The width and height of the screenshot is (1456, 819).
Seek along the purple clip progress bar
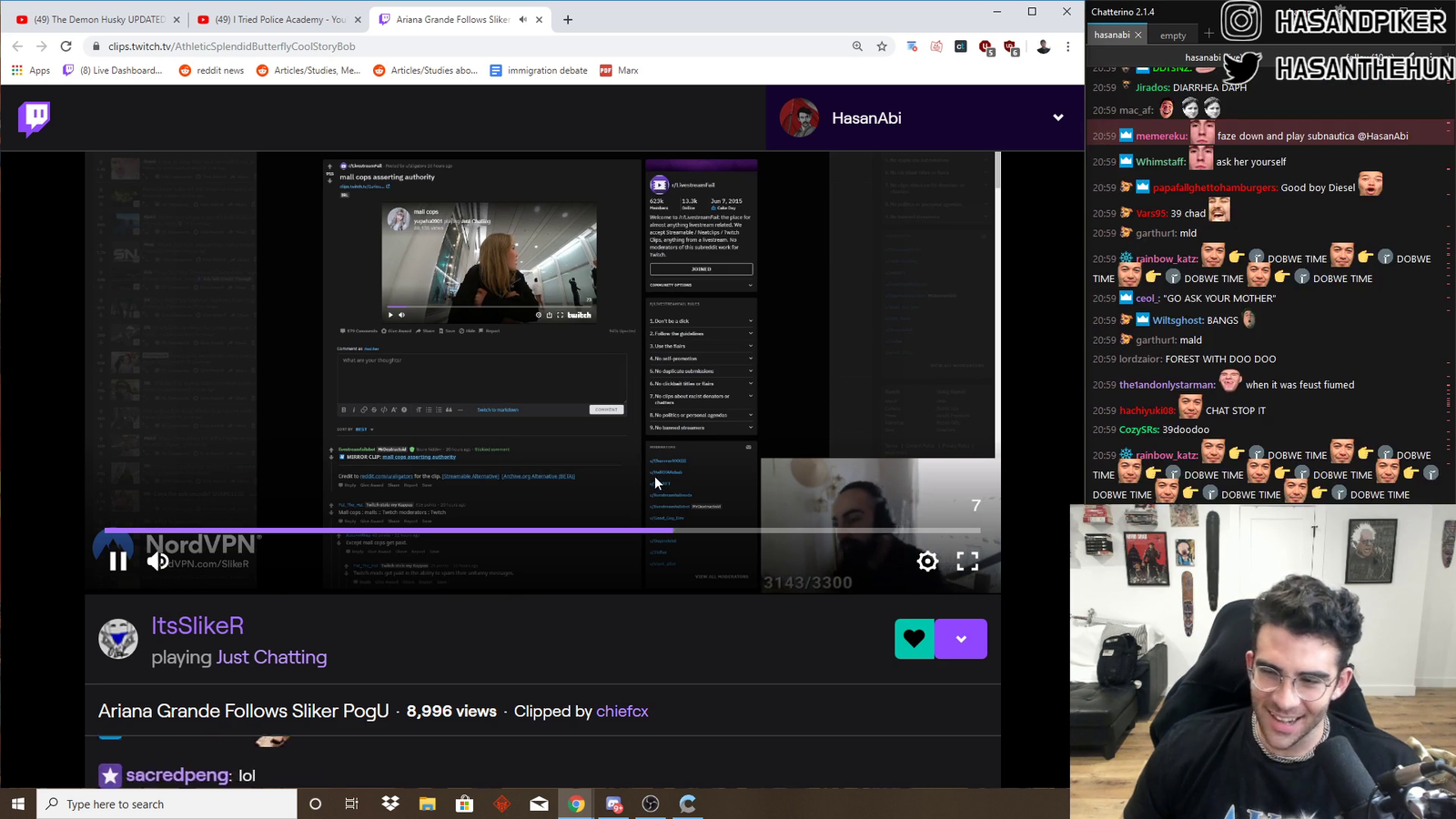[x=542, y=530]
